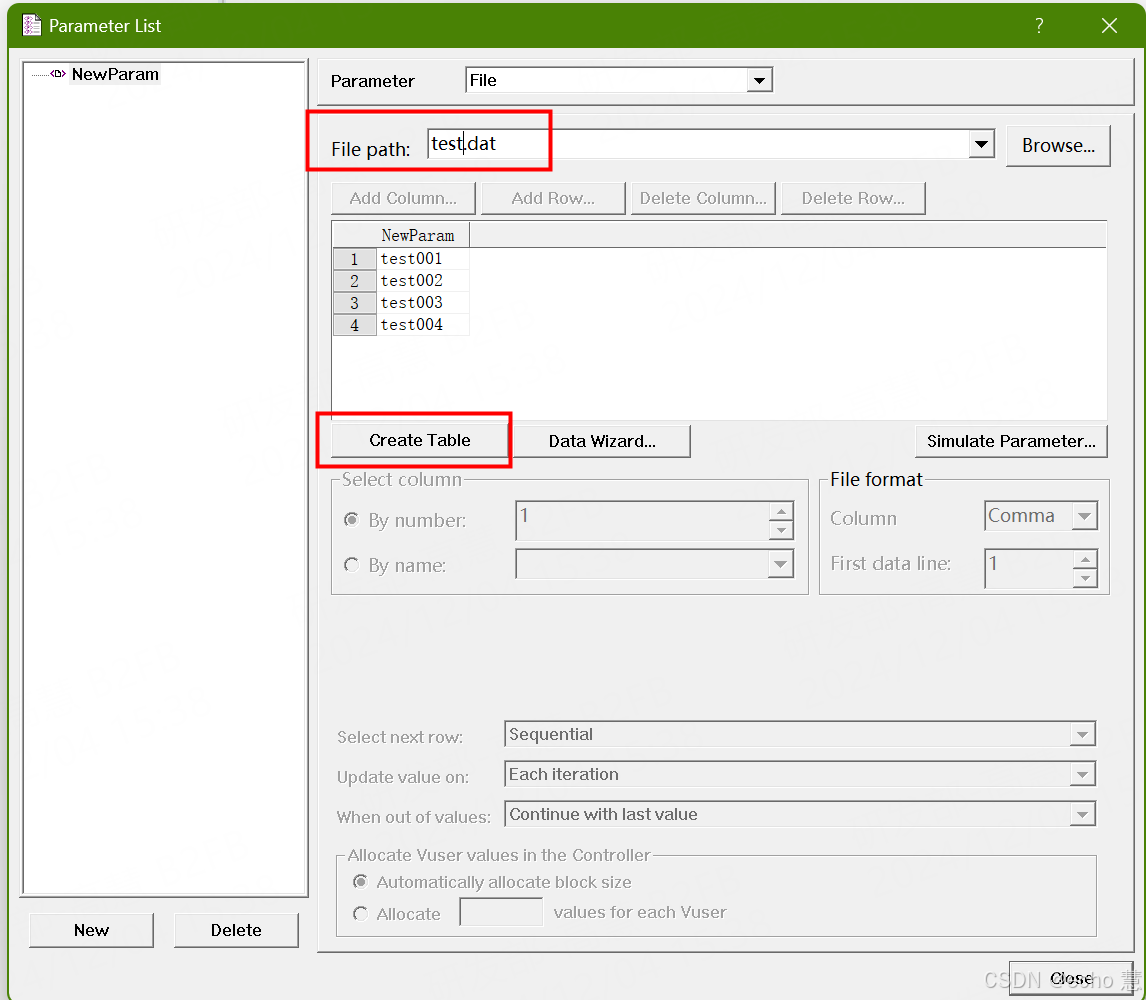Click the Browse... button
1146x1000 pixels.
coord(1058,145)
